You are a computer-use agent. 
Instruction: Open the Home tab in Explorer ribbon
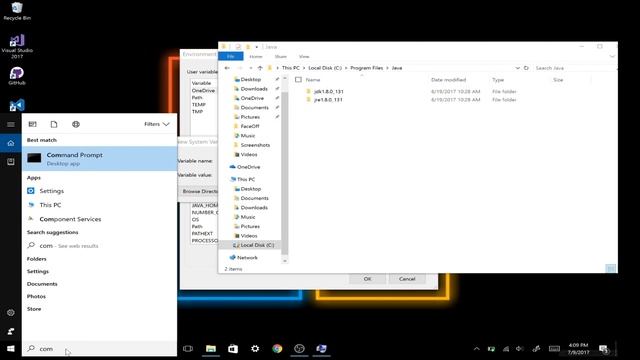point(256,56)
